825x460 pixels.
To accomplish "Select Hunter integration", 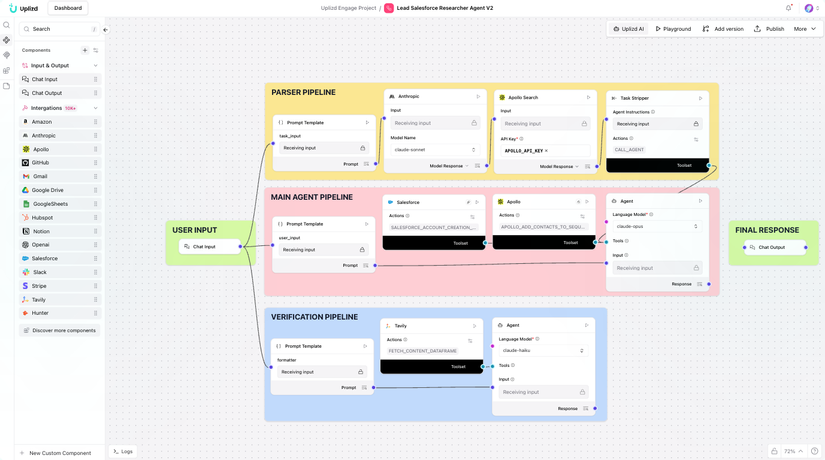I will point(60,313).
